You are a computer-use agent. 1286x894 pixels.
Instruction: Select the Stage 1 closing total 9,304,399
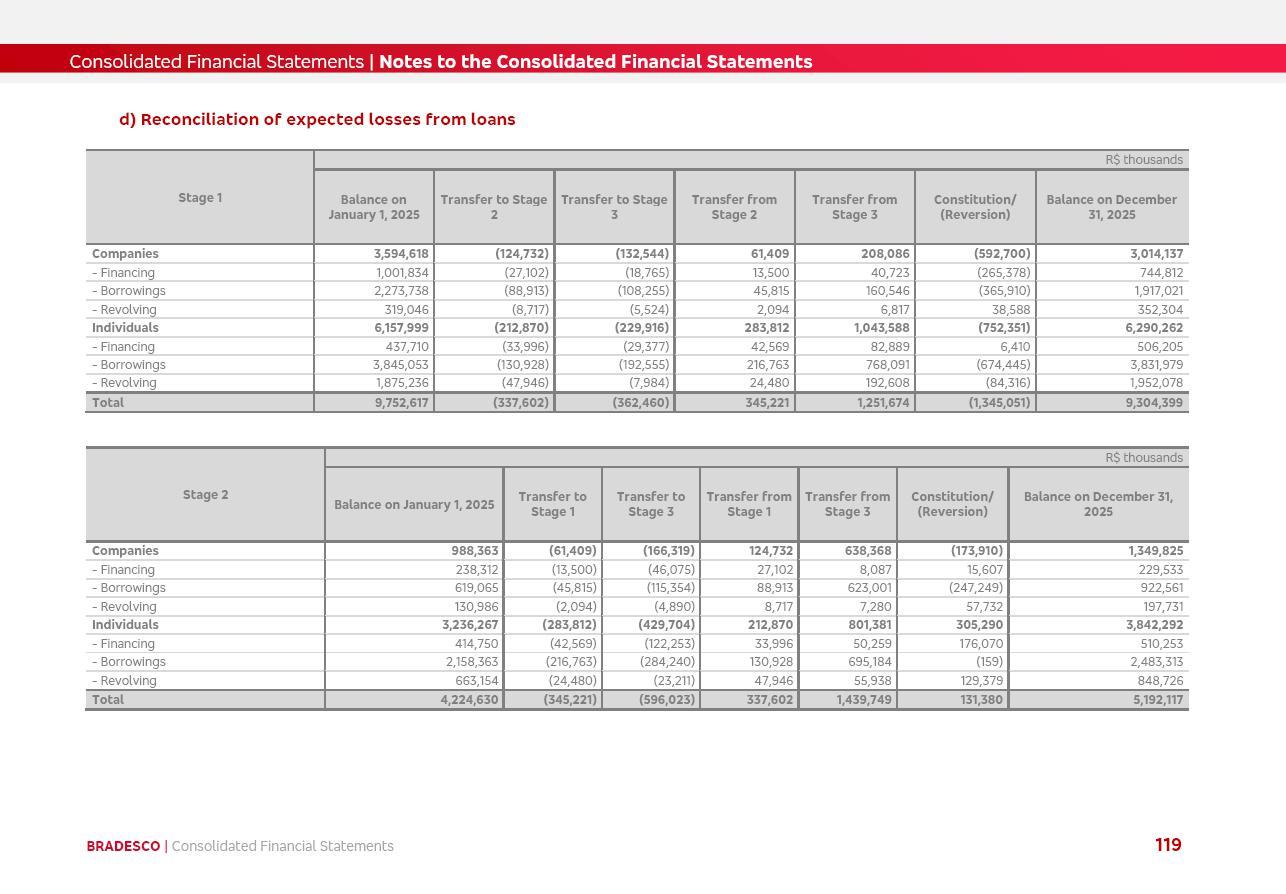(x=1154, y=403)
